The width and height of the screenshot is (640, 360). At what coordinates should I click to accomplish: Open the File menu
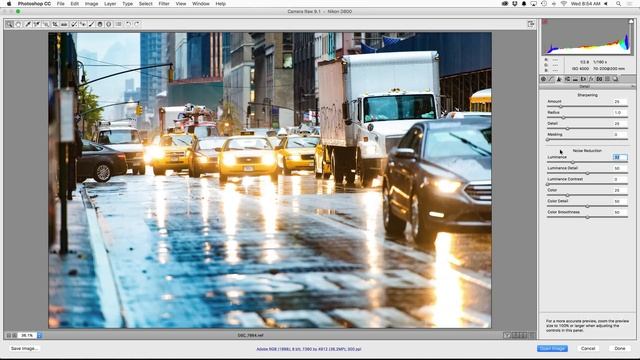[60, 4]
